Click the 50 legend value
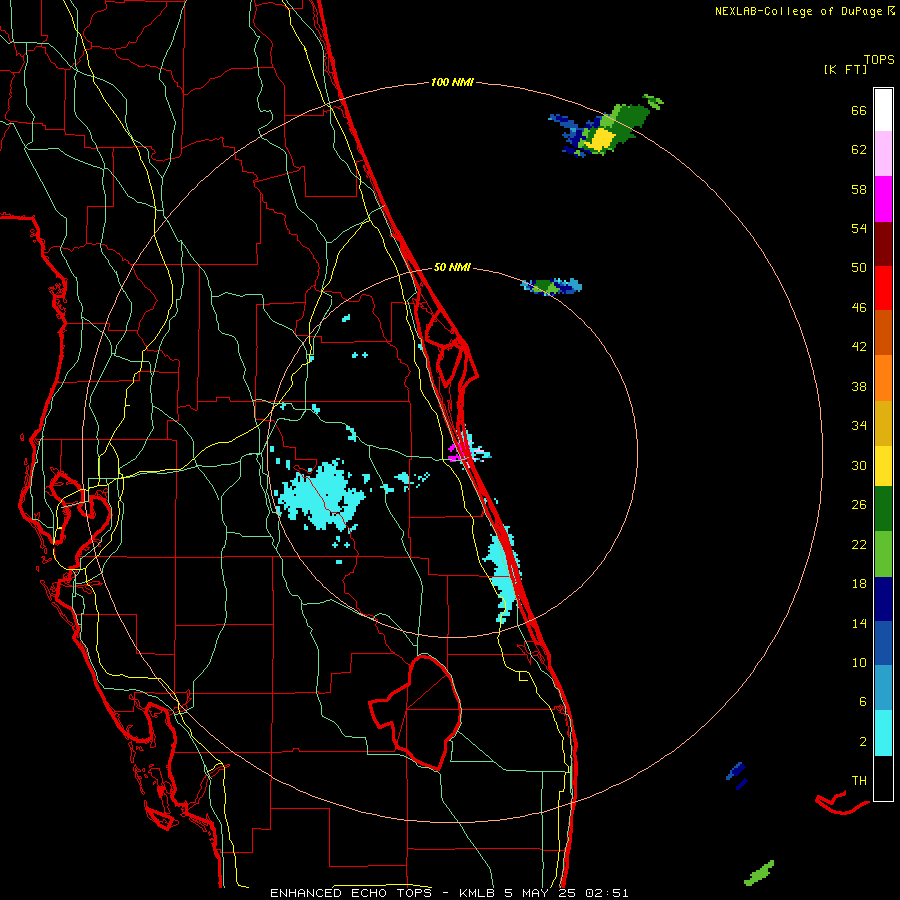The image size is (900, 900). [x=859, y=267]
